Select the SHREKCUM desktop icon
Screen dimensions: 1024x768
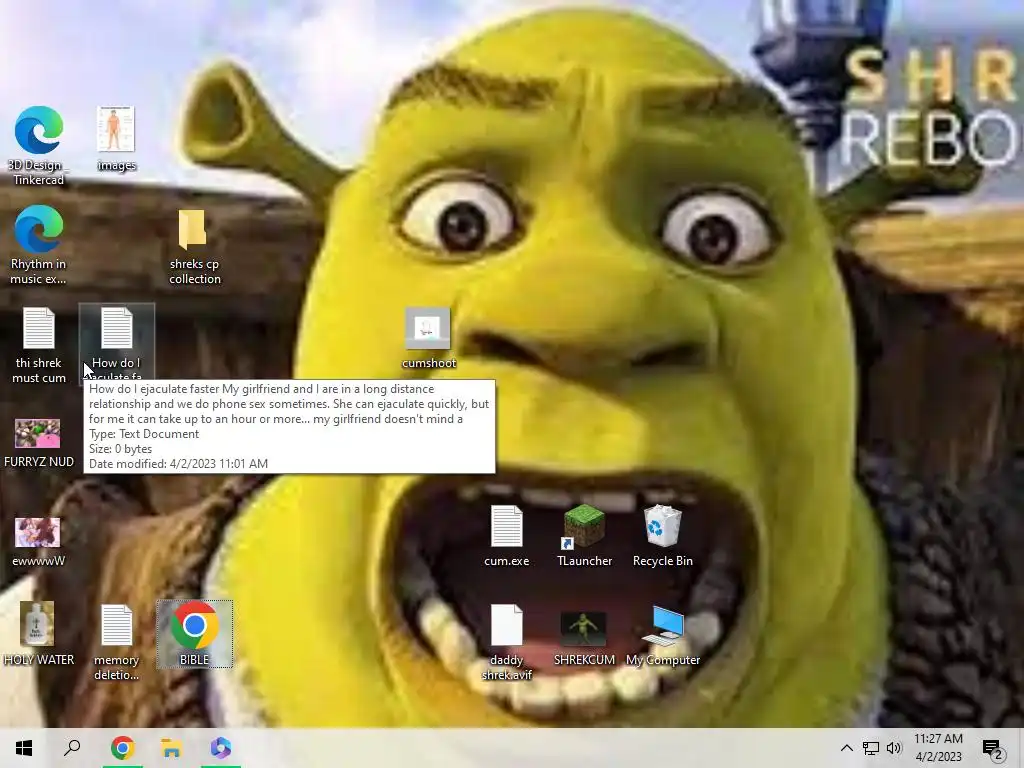click(x=584, y=639)
